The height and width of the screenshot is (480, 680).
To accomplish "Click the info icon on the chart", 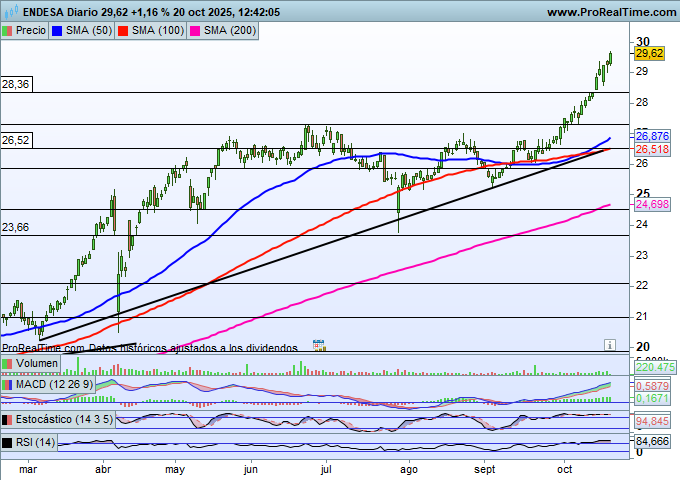I will 609,344.
